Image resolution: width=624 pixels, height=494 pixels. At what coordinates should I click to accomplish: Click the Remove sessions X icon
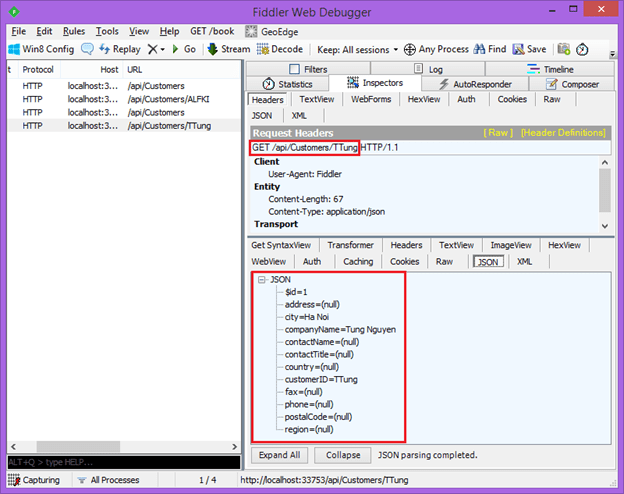click(x=152, y=49)
